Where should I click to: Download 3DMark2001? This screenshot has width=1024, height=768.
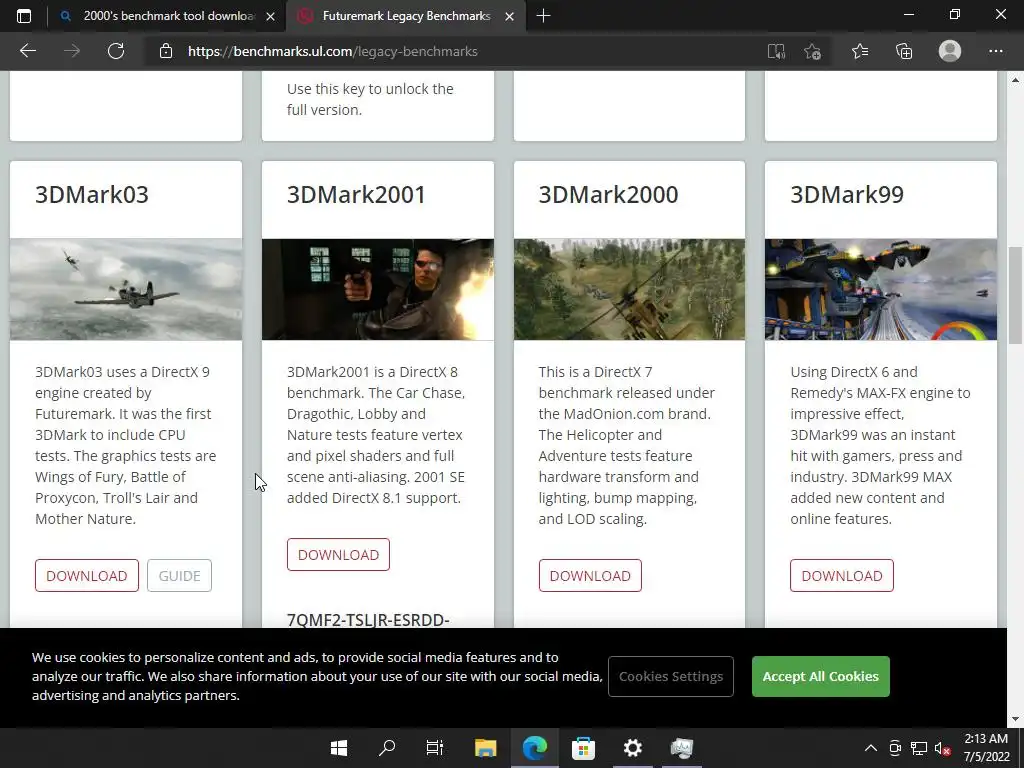[x=338, y=554]
